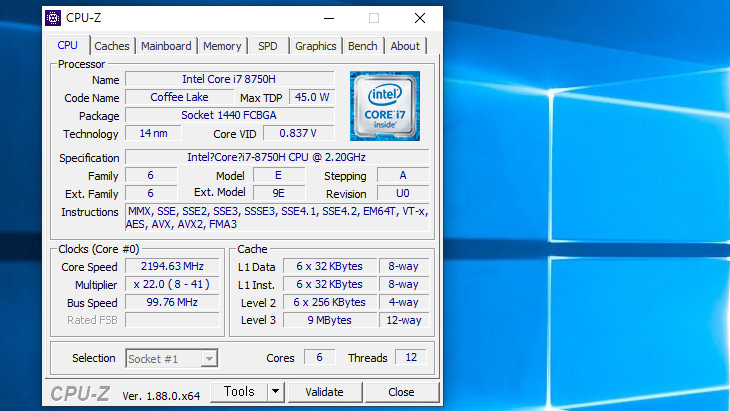This screenshot has width=730, height=411.
Task: Open the Memory tab
Action: (x=222, y=46)
